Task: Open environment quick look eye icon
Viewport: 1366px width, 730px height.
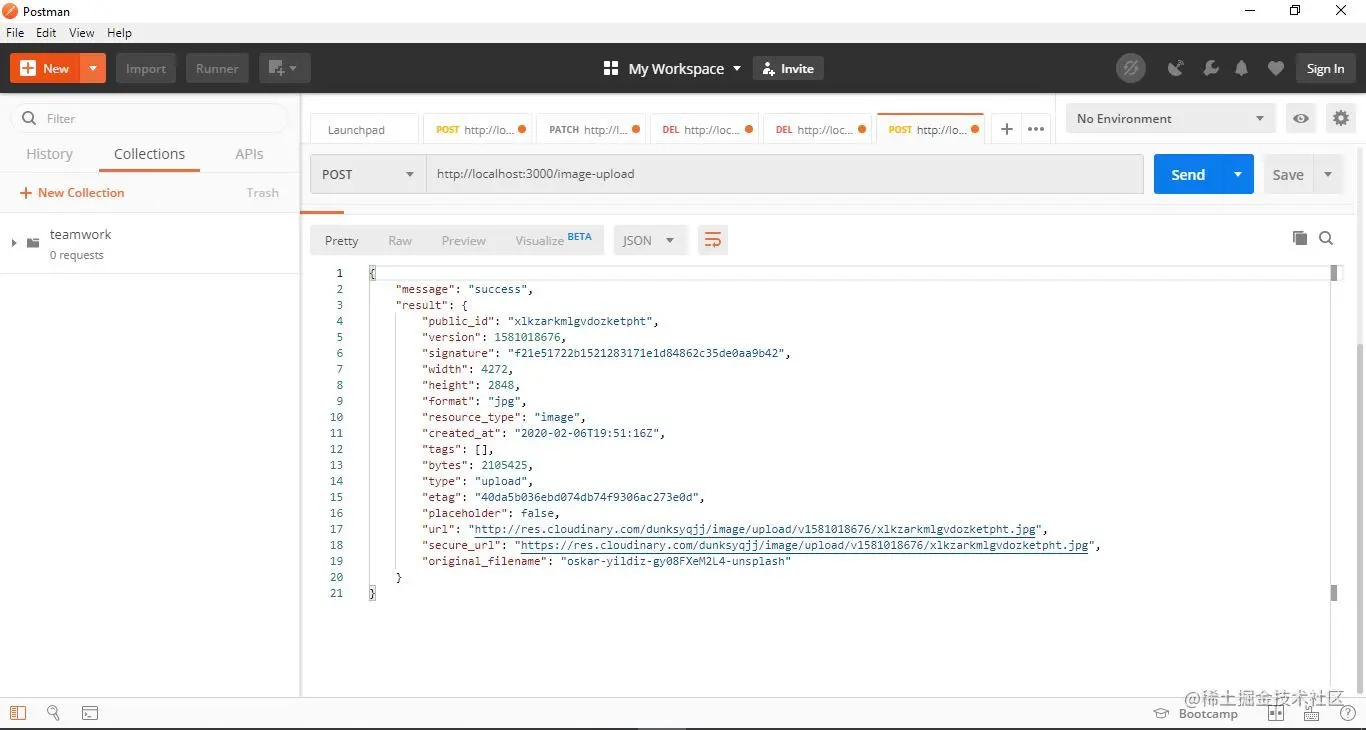Action: tap(1301, 118)
